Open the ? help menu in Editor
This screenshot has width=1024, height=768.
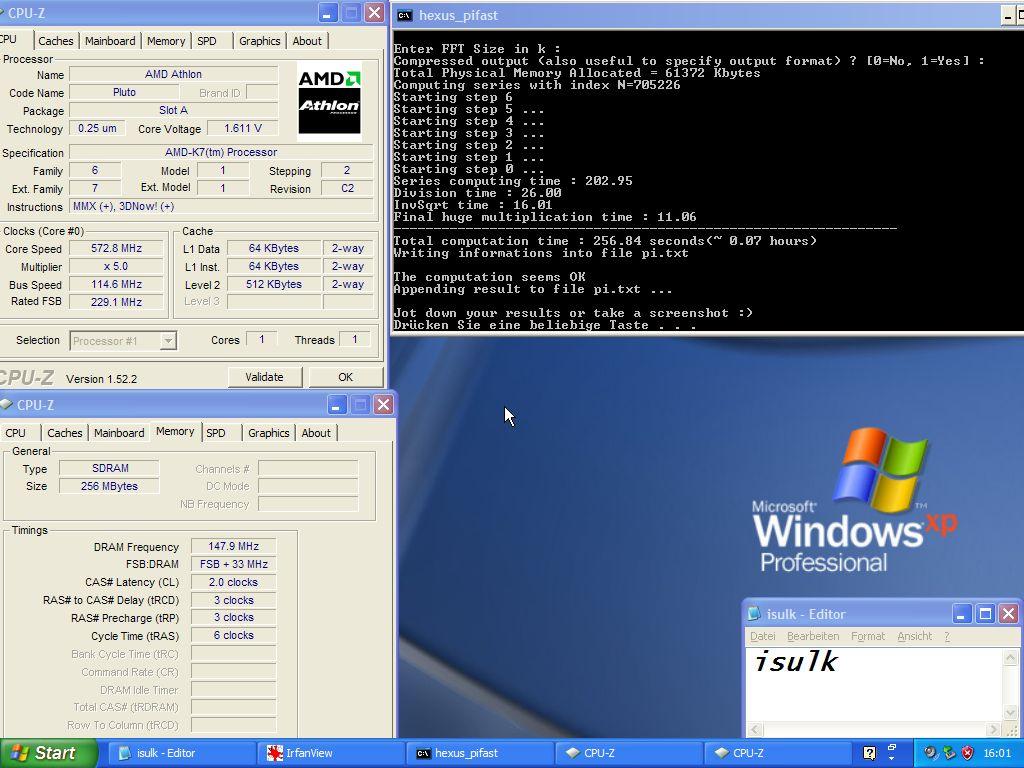[947, 636]
